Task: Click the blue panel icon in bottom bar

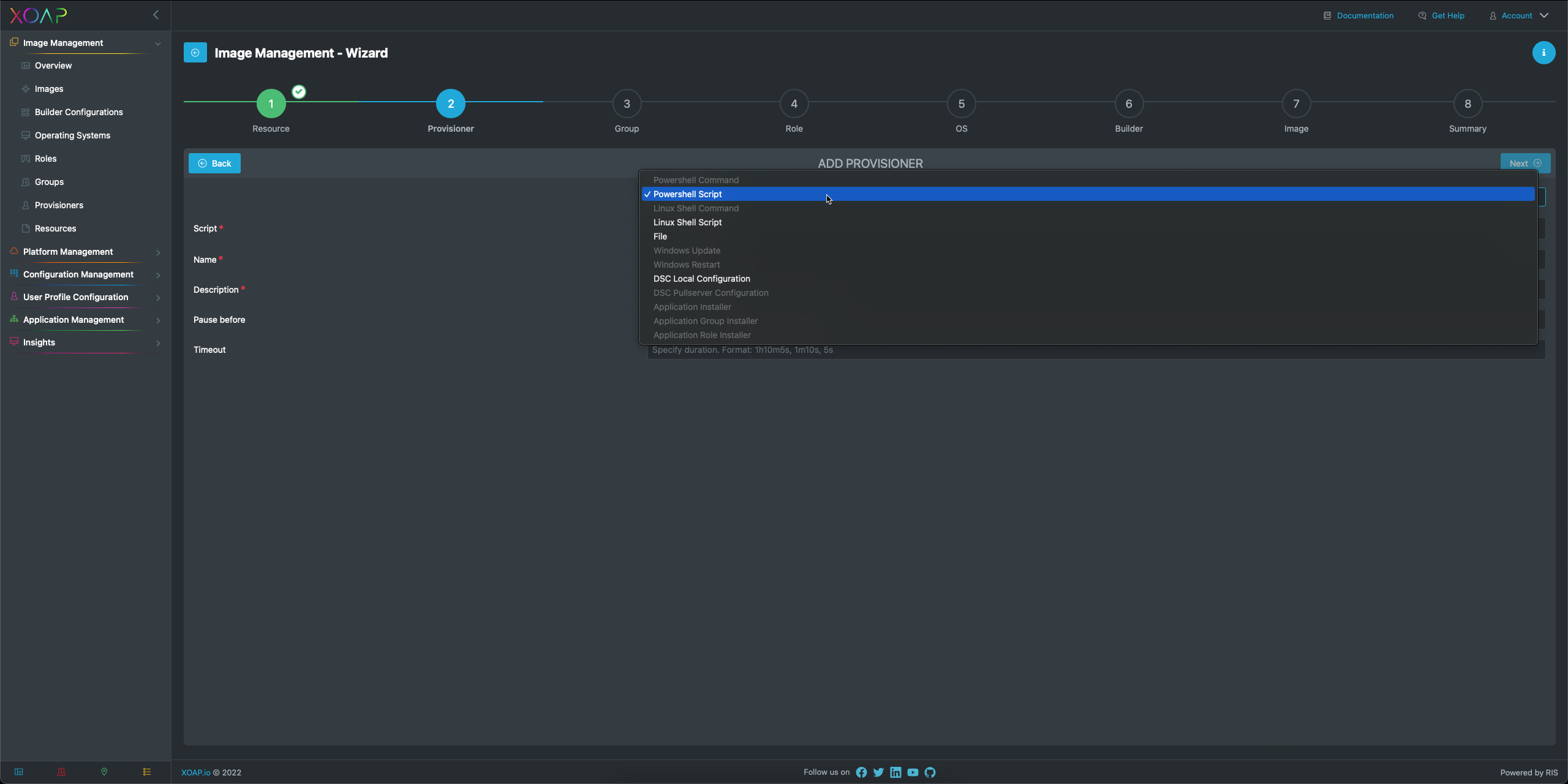Action: [x=19, y=772]
